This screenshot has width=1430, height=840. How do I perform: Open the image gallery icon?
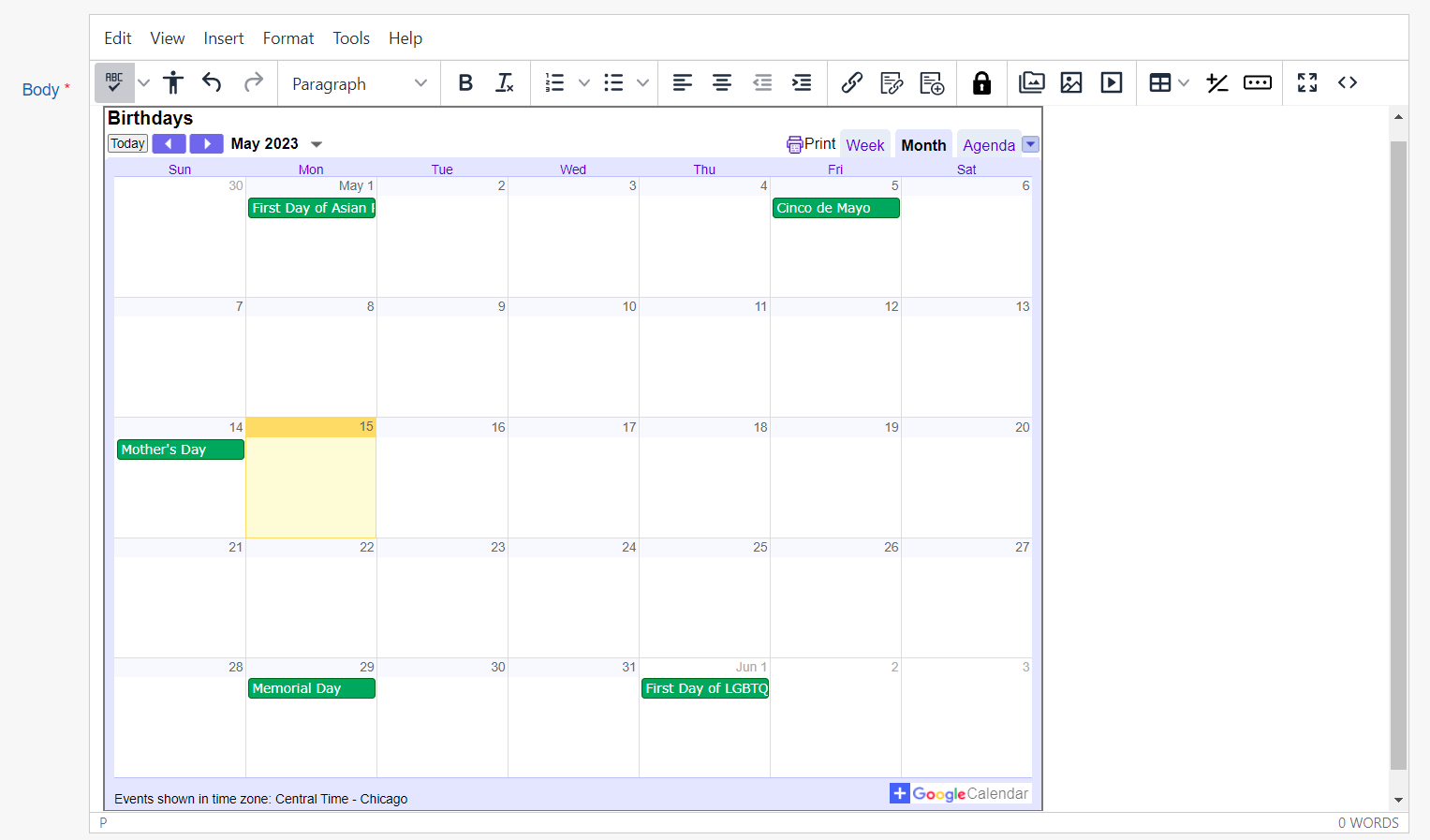1032,82
